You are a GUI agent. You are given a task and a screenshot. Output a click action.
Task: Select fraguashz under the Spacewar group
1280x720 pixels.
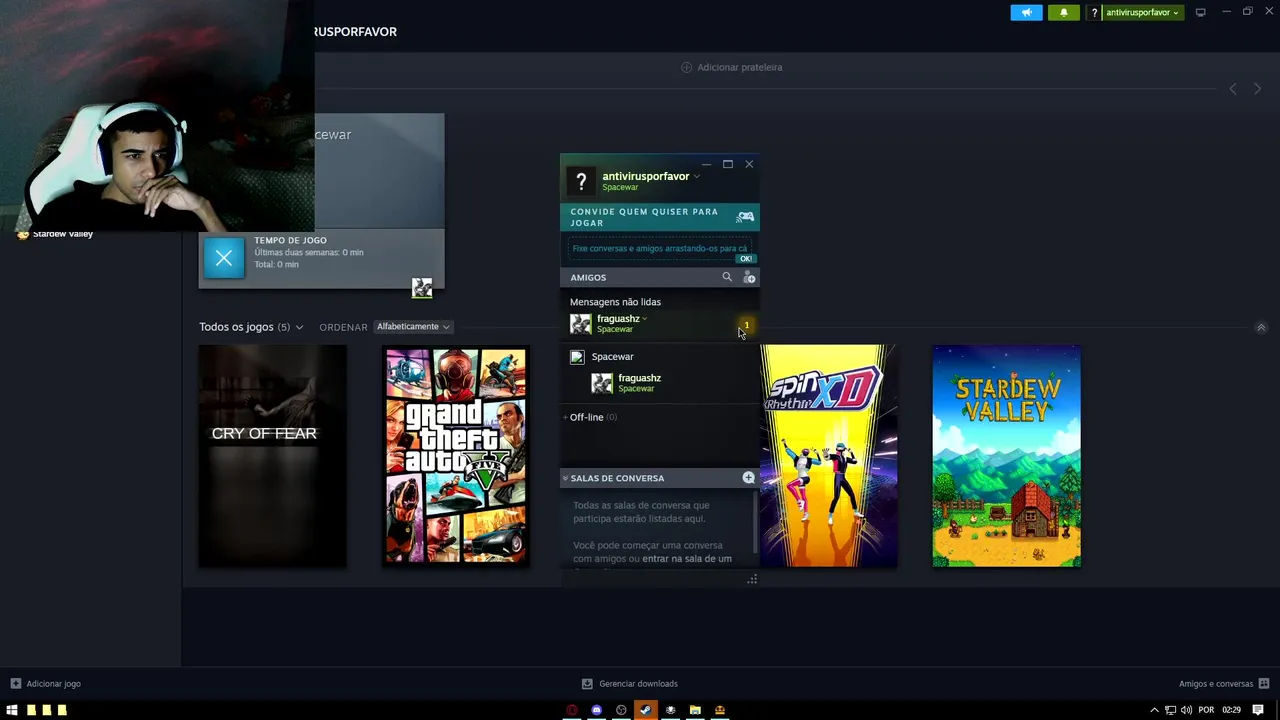point(660,383)
